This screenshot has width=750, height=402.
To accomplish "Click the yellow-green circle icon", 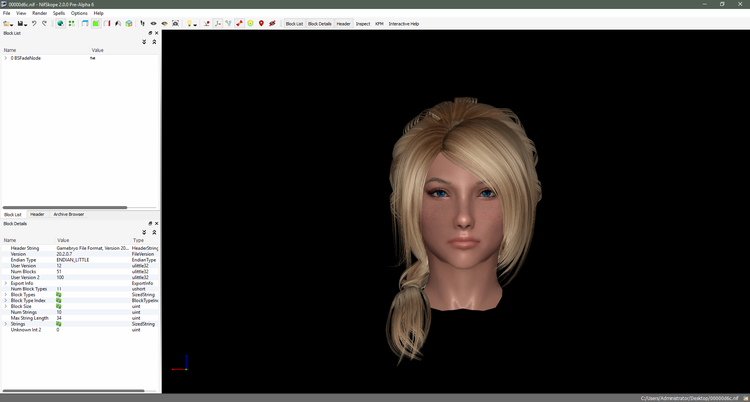I will tap(250, 23).
